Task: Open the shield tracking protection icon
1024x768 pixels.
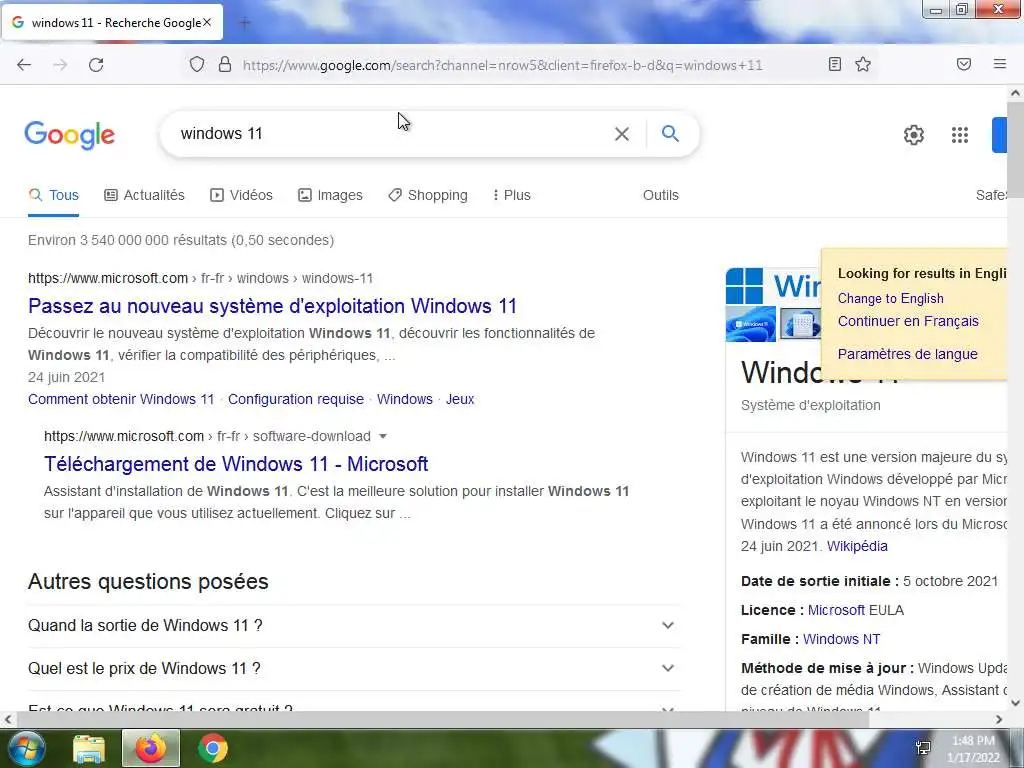Action: click(x=197, y=64)
